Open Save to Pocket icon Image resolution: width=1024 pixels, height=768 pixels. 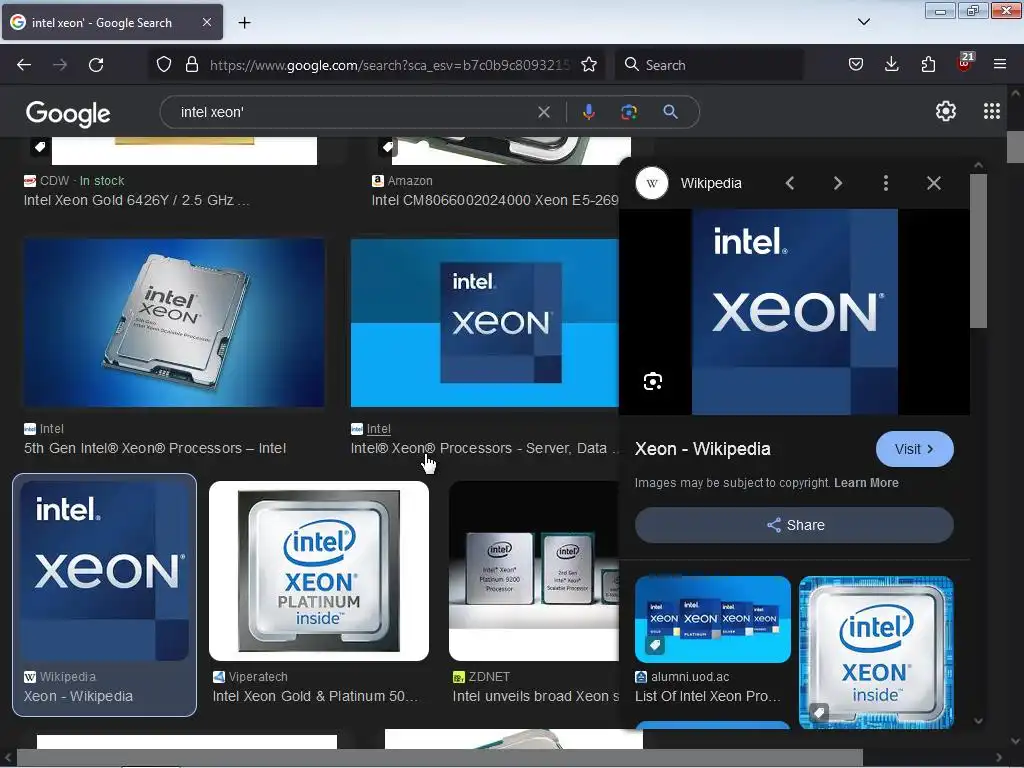point(856,65)
